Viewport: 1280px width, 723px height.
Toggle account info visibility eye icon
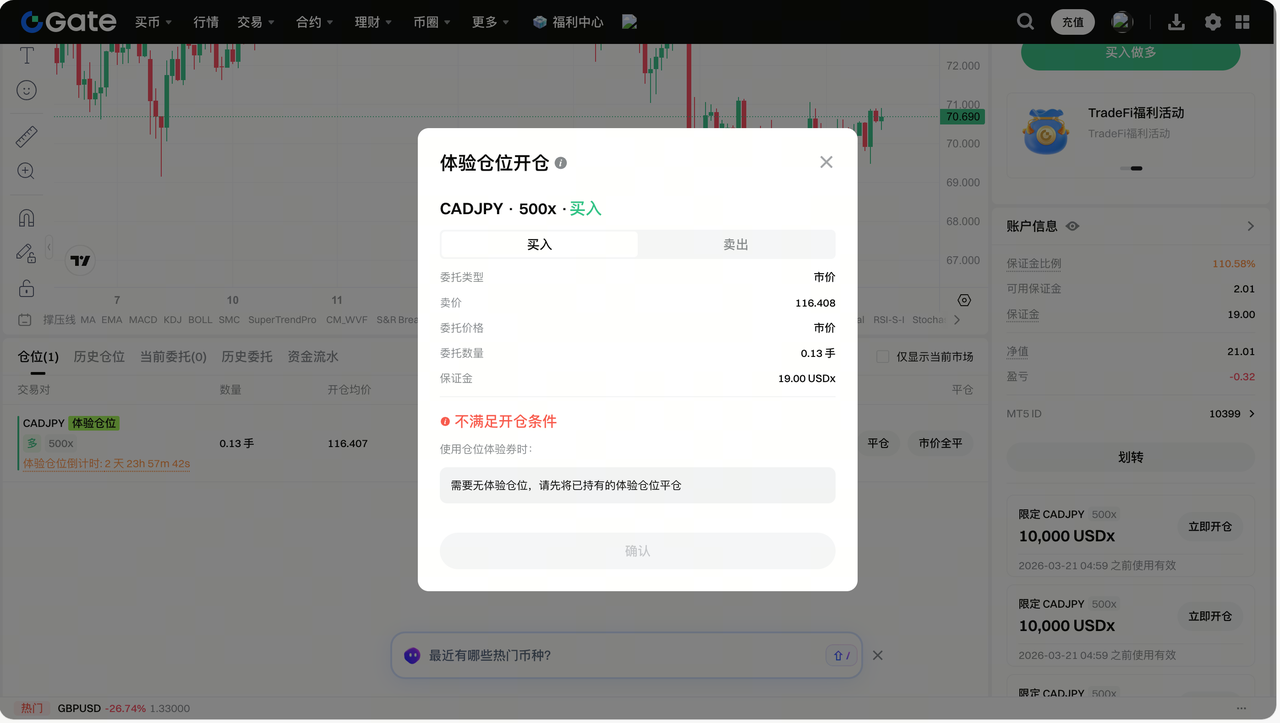click(1073, 227)
